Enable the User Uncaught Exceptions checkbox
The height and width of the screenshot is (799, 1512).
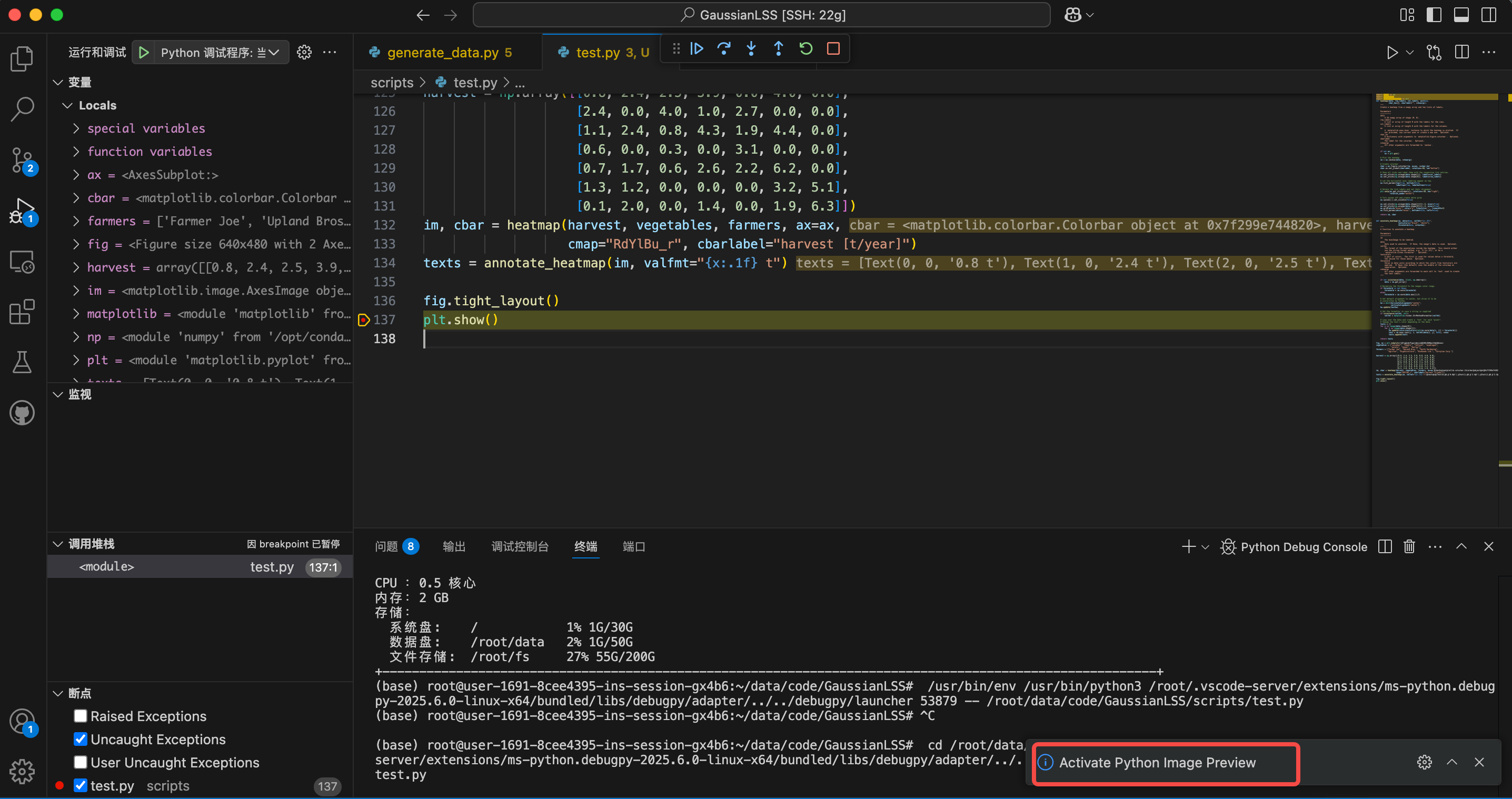click(81, 762)
